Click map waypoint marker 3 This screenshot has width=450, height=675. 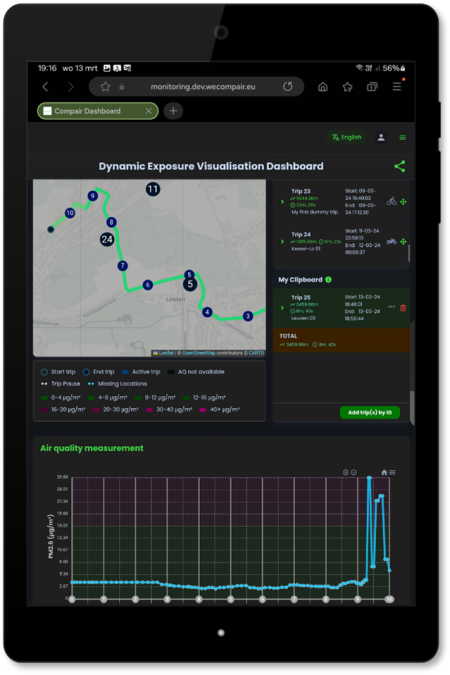click(x=248, y=316)
